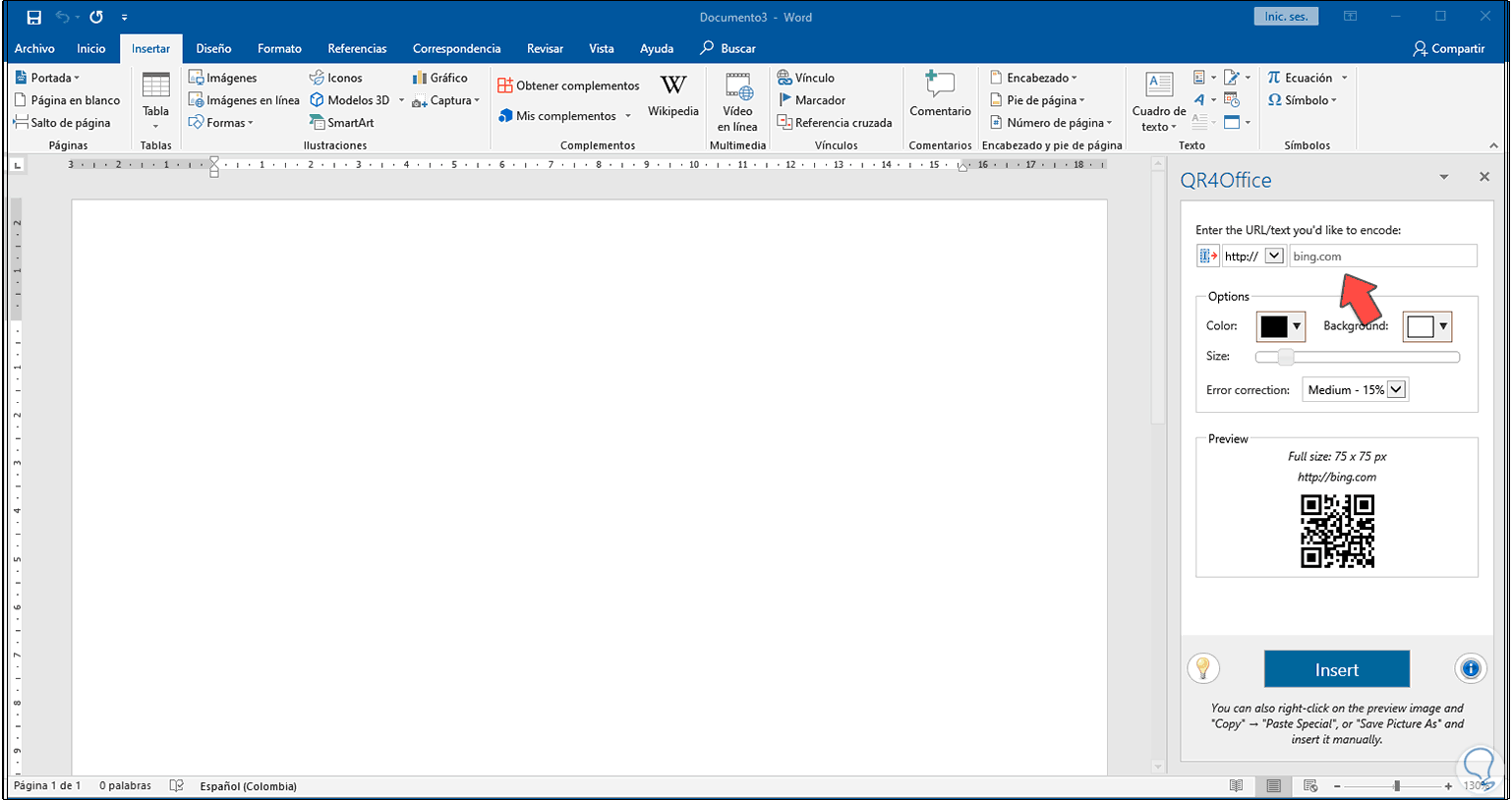Insert a chart with Gráfico
This screenshot has height=800, width=1512.
point(440,78)
